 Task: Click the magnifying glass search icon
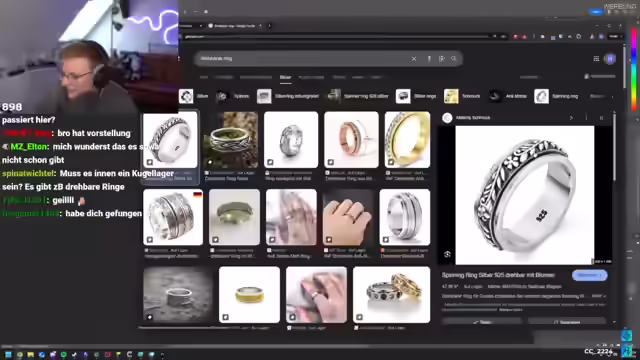(x=454, y=59)
